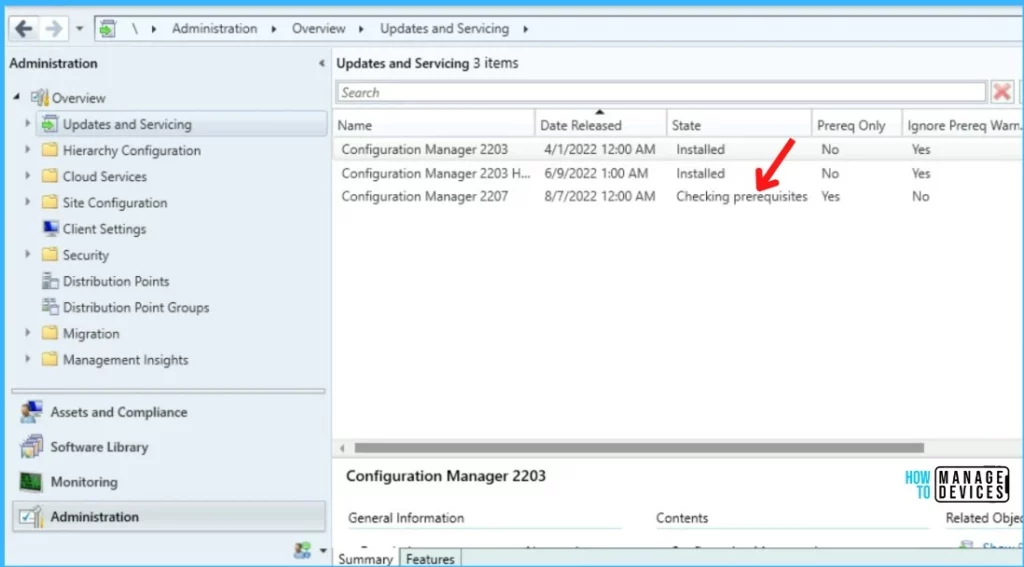This screenshot has height=567, width=1024.
Task: Switch to the Summary tab
Action: point(365,559)
